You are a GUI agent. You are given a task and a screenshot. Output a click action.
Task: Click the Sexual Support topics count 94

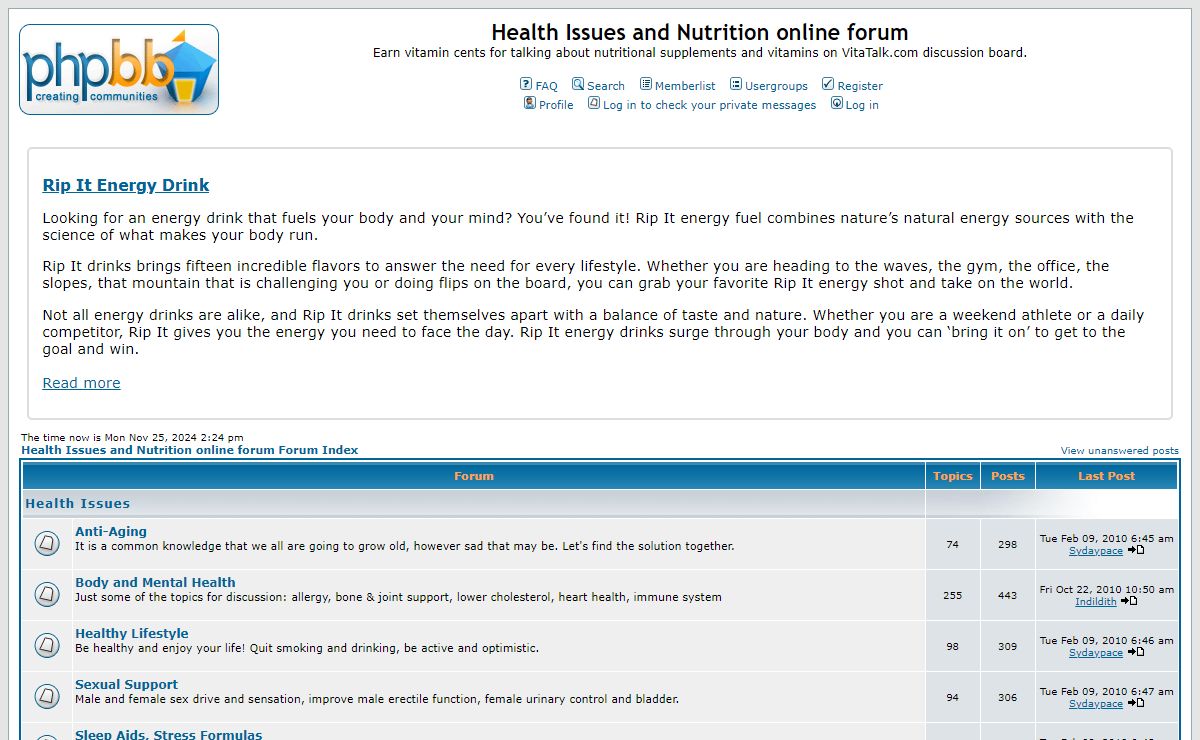(x=952, y=698)
